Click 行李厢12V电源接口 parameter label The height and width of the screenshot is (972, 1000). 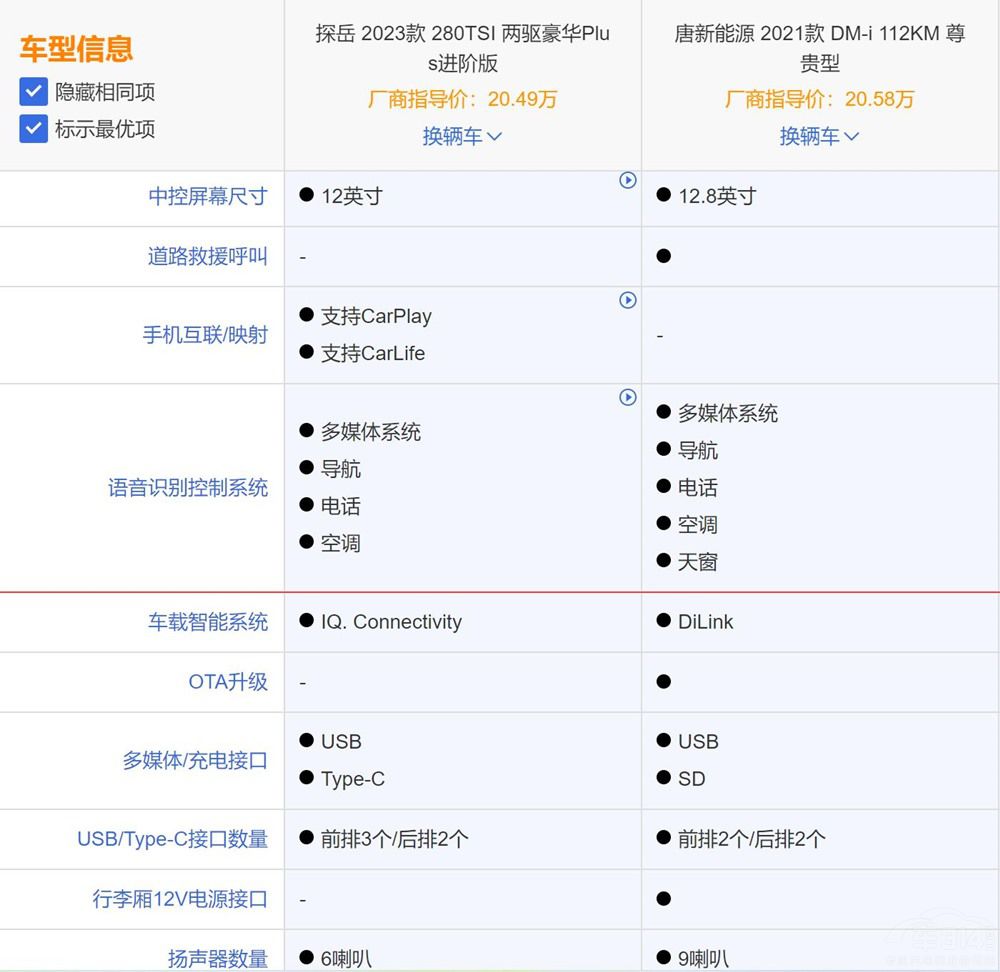tap(180, 899)
